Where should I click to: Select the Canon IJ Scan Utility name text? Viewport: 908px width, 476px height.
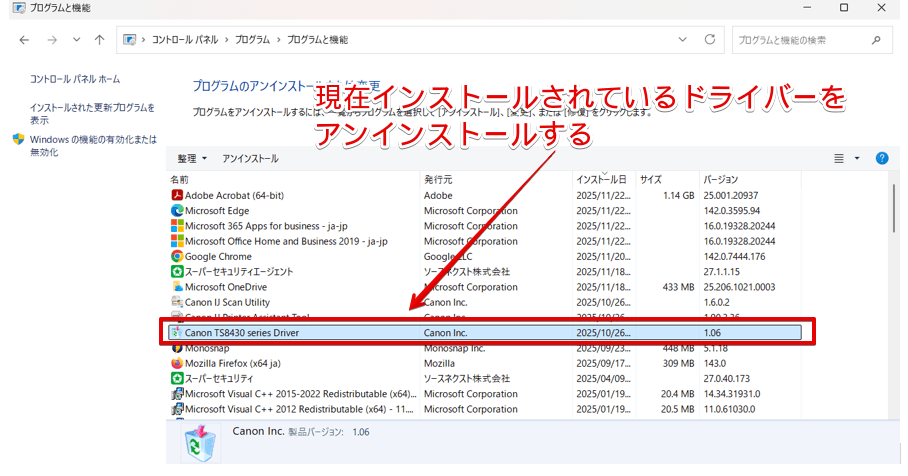228,302
